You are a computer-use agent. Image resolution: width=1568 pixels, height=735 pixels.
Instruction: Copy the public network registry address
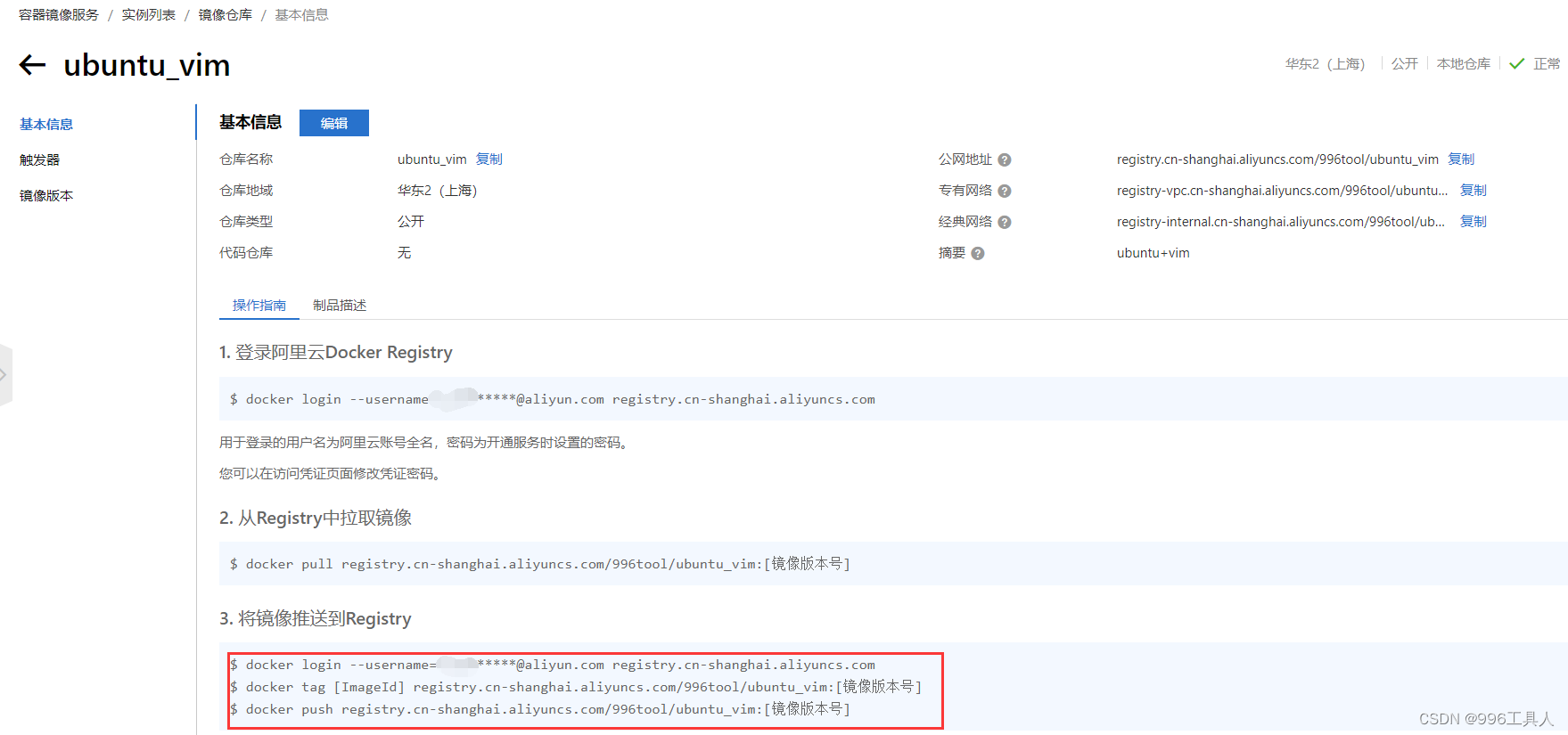tap(1461, 159)
